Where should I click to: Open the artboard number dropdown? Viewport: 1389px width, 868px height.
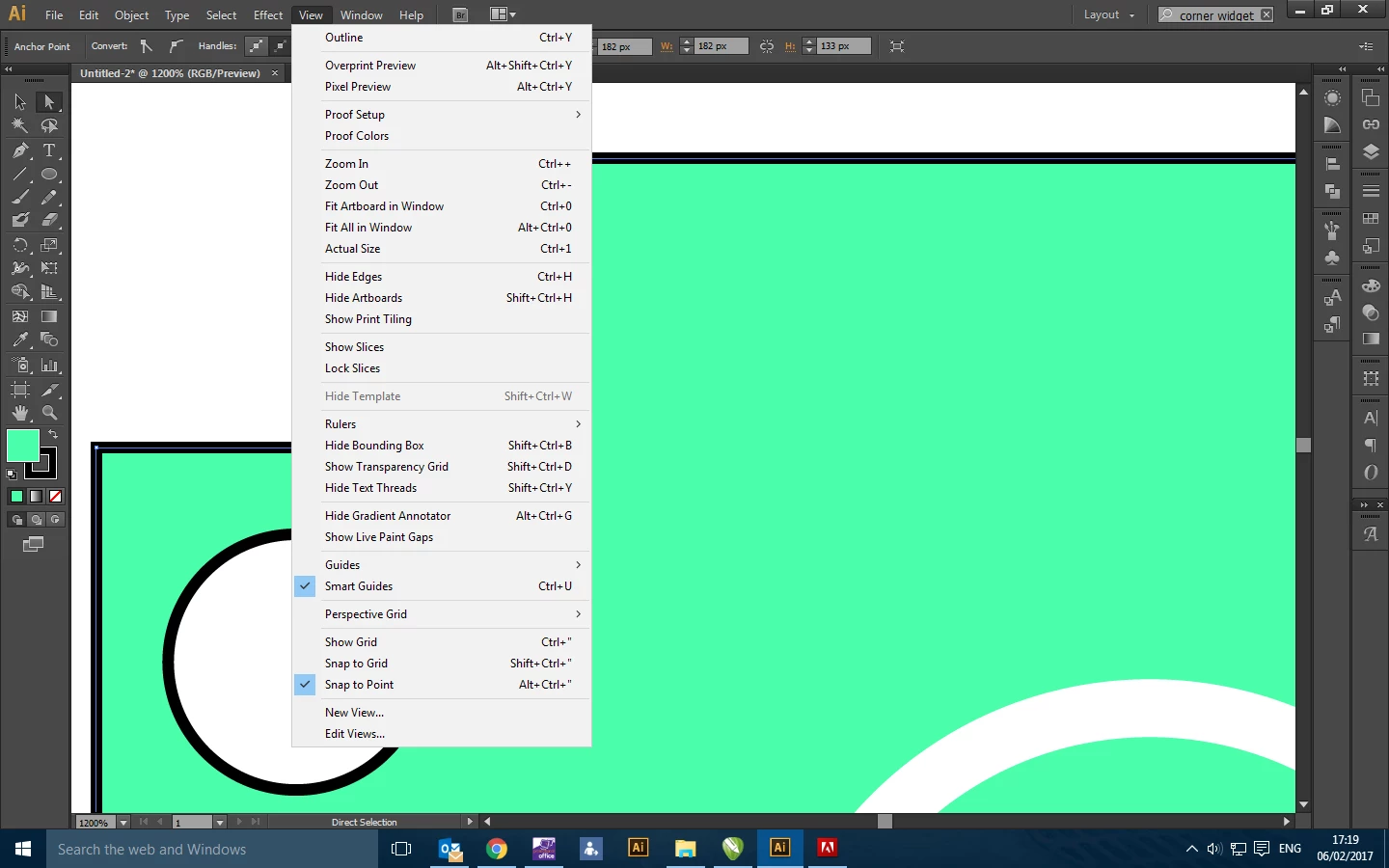220,823
